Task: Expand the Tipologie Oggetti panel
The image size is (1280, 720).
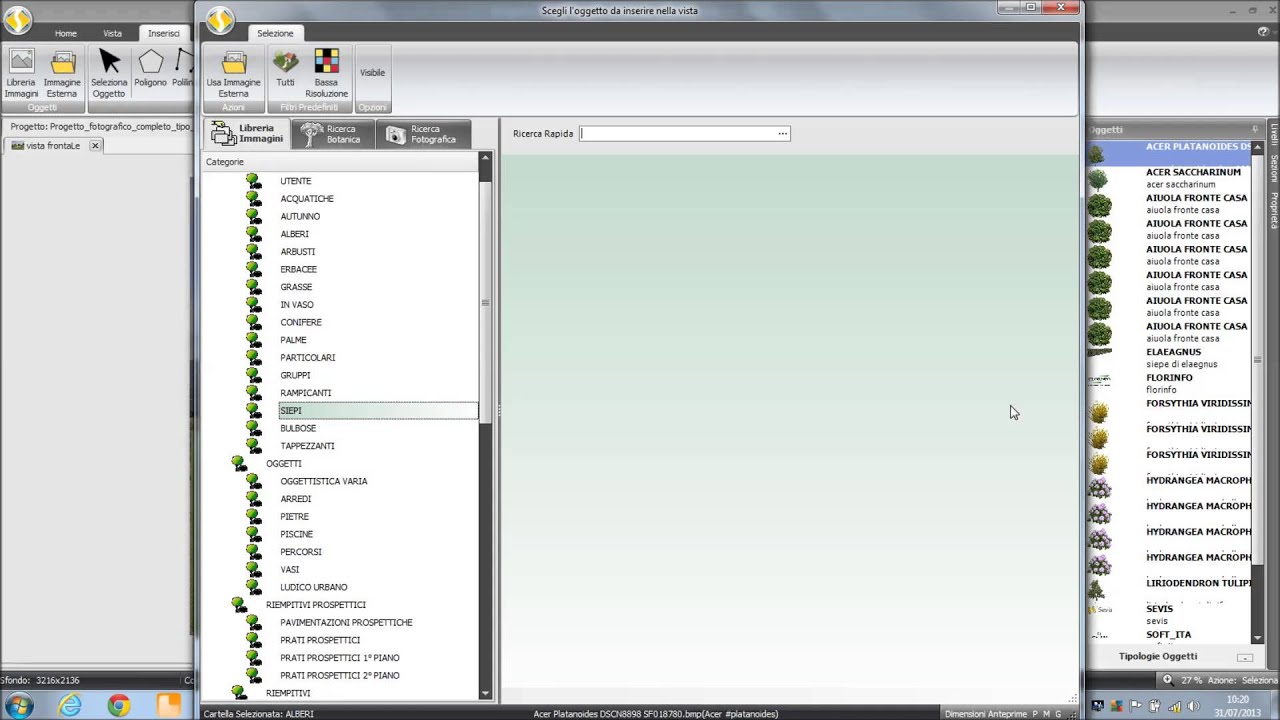Action: (1244, 657)
